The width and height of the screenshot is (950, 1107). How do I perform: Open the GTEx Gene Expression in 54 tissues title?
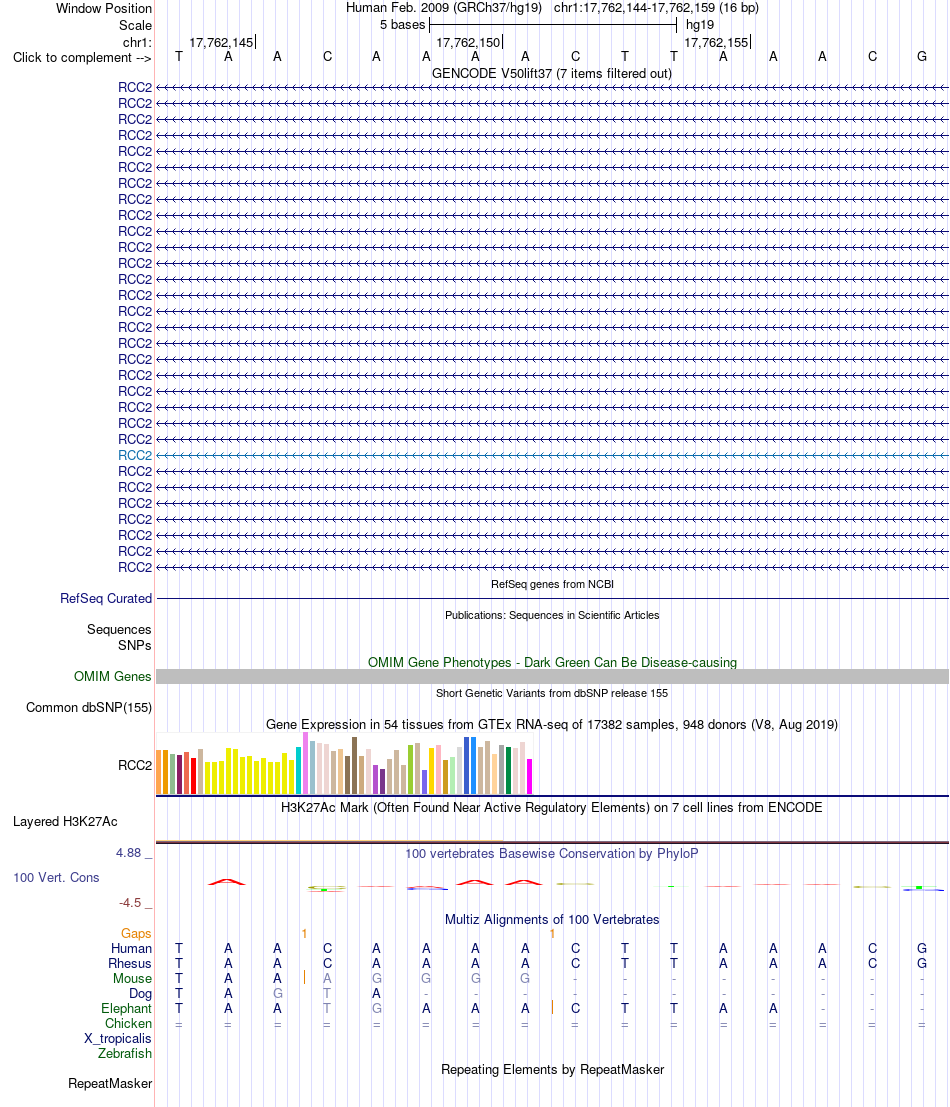(552, 724)
